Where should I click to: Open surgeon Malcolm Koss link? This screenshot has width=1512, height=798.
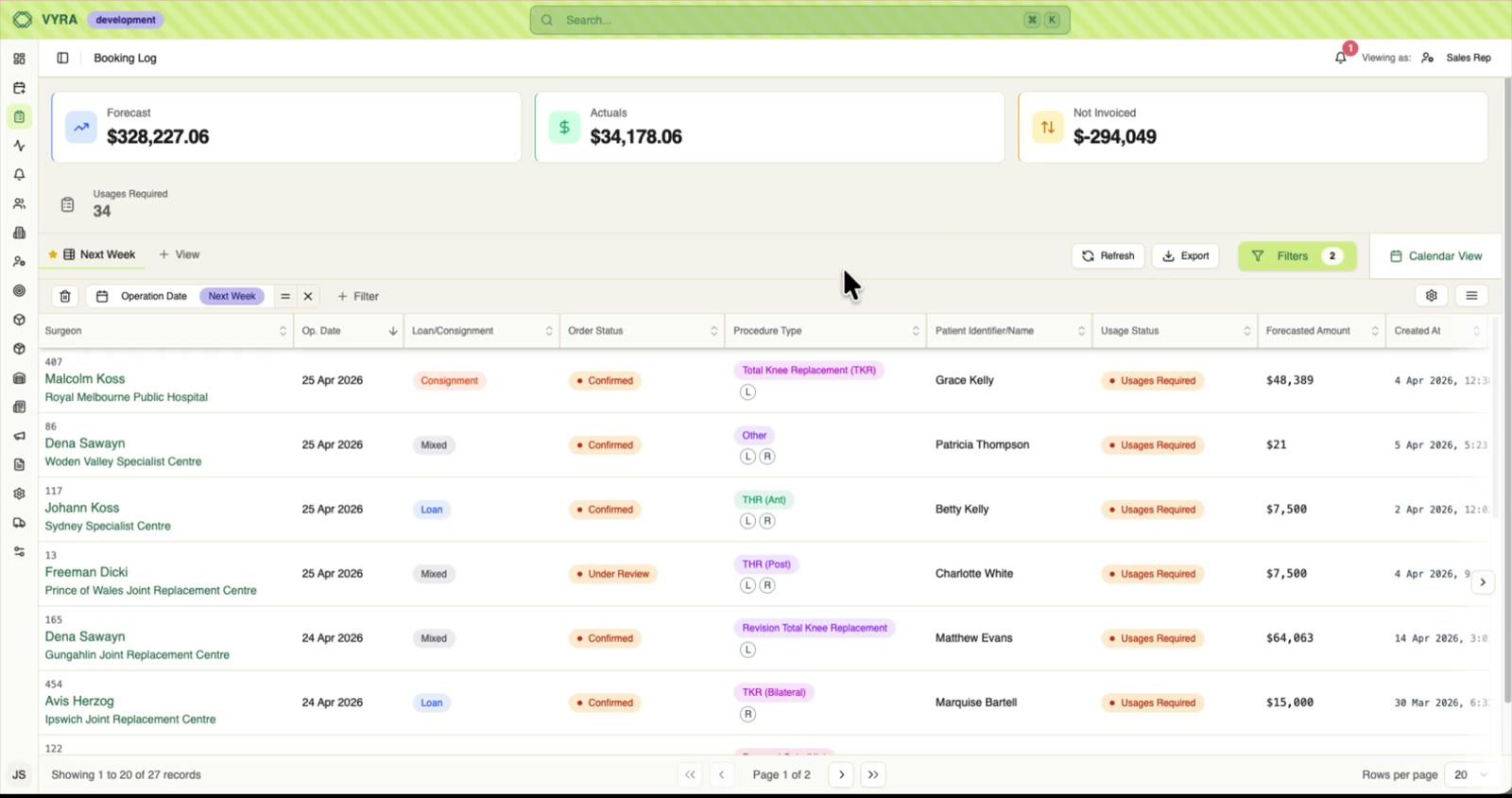click(x=85, y=379)
